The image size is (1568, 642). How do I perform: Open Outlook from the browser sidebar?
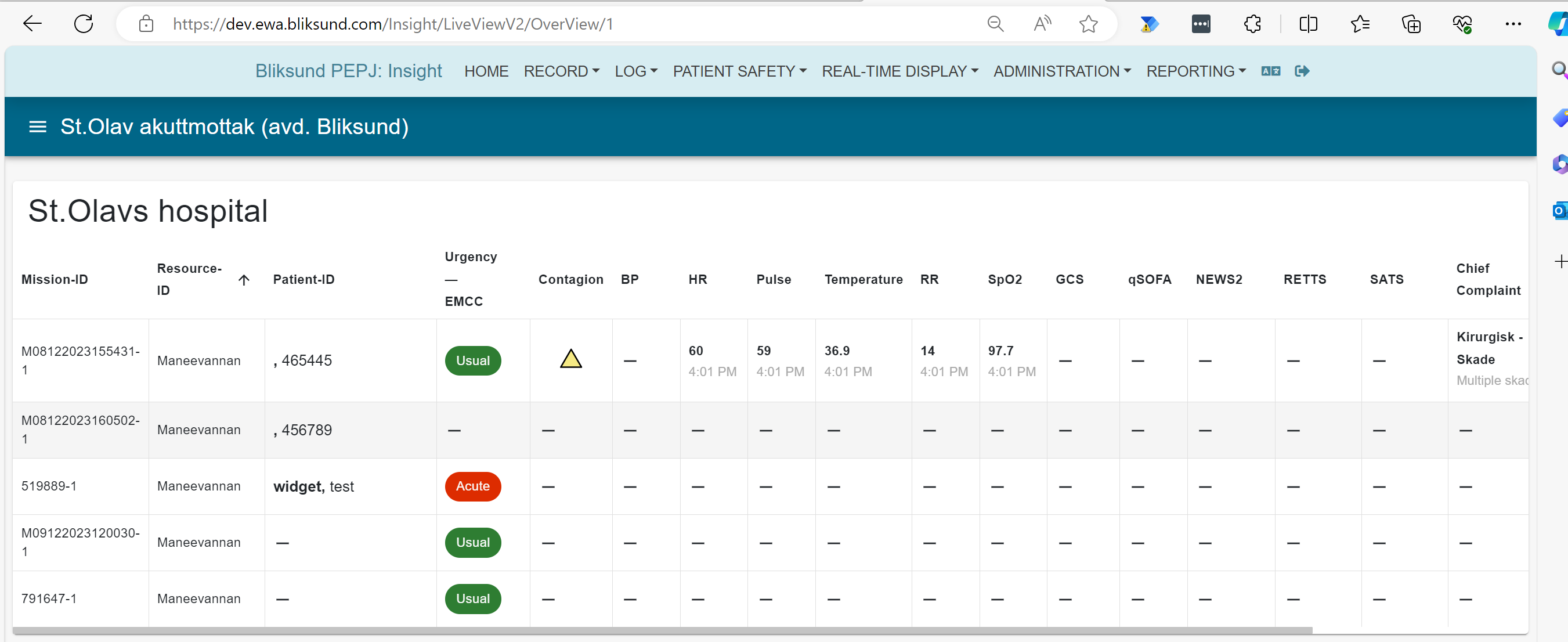coord(1559,211)
